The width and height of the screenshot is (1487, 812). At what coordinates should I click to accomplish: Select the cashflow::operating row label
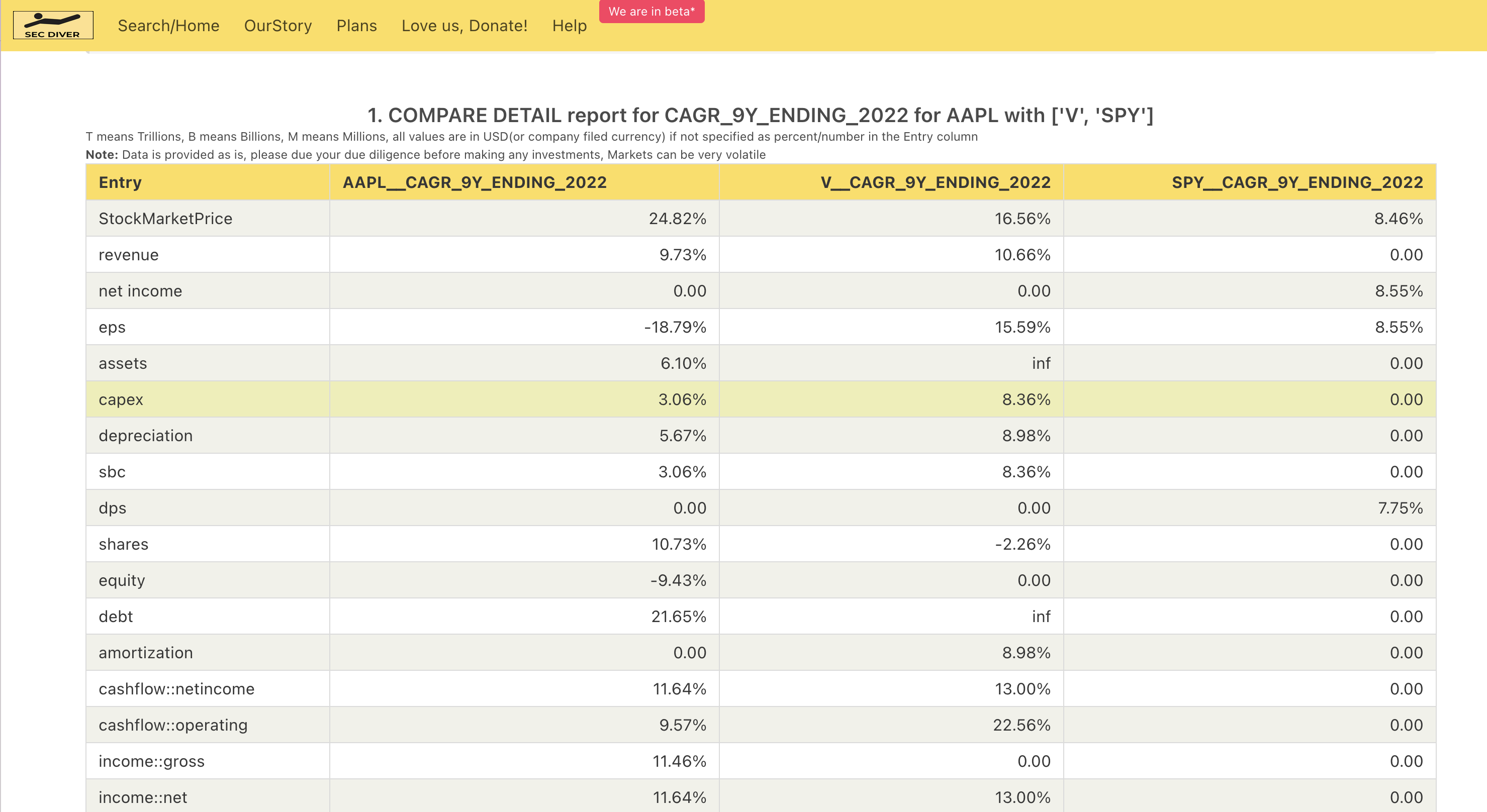click(x=173, y=725)
